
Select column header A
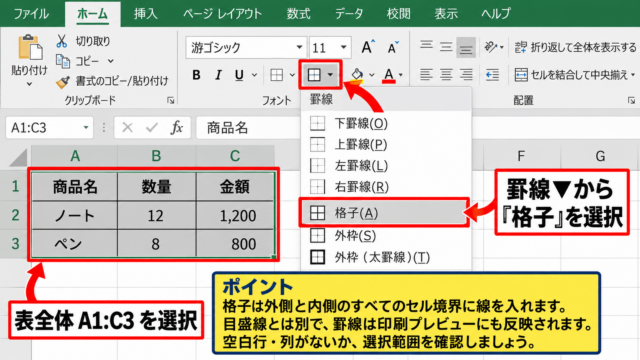pos(75,156)
